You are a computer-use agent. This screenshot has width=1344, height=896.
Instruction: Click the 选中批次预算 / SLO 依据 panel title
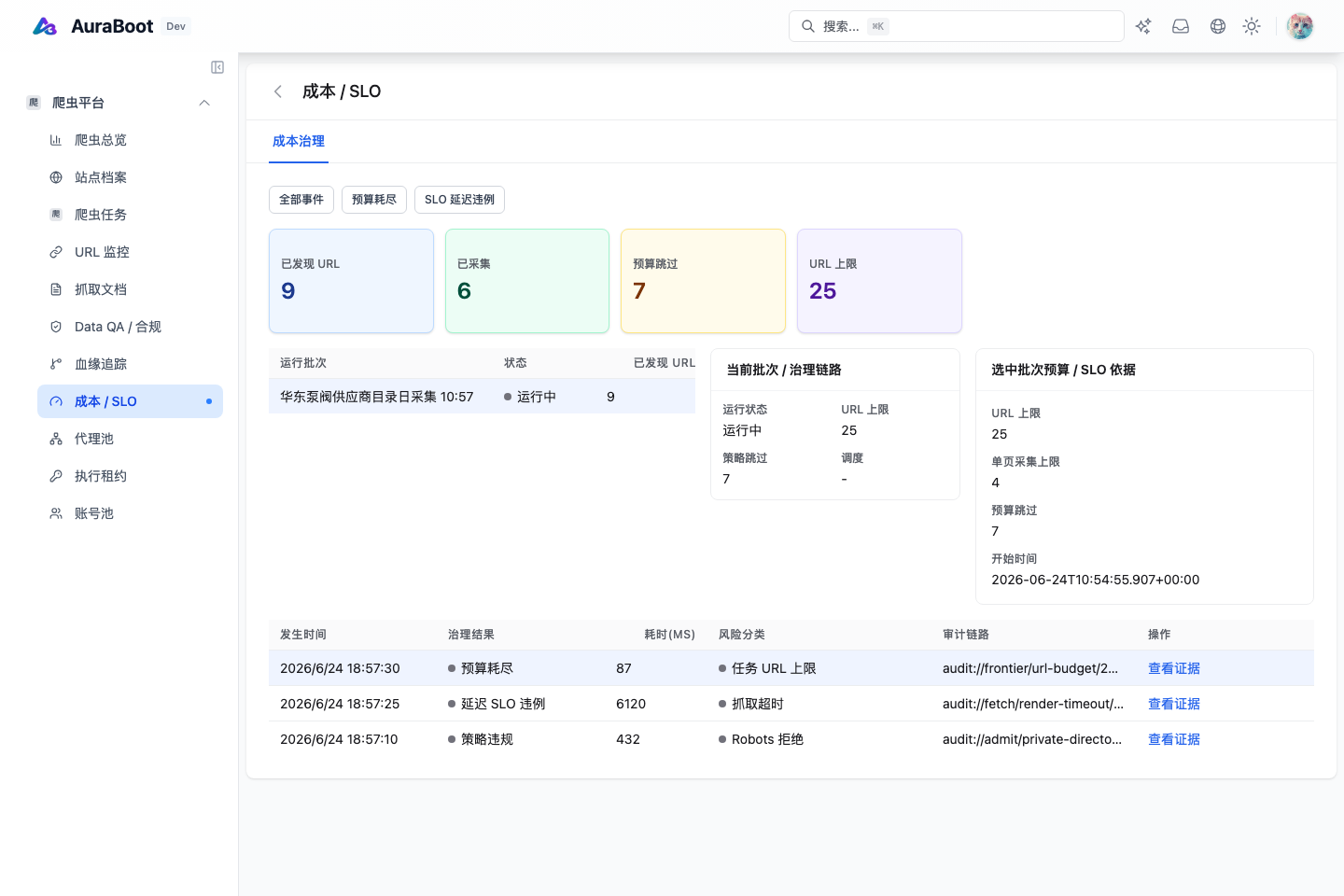[x=1063, y=370]
